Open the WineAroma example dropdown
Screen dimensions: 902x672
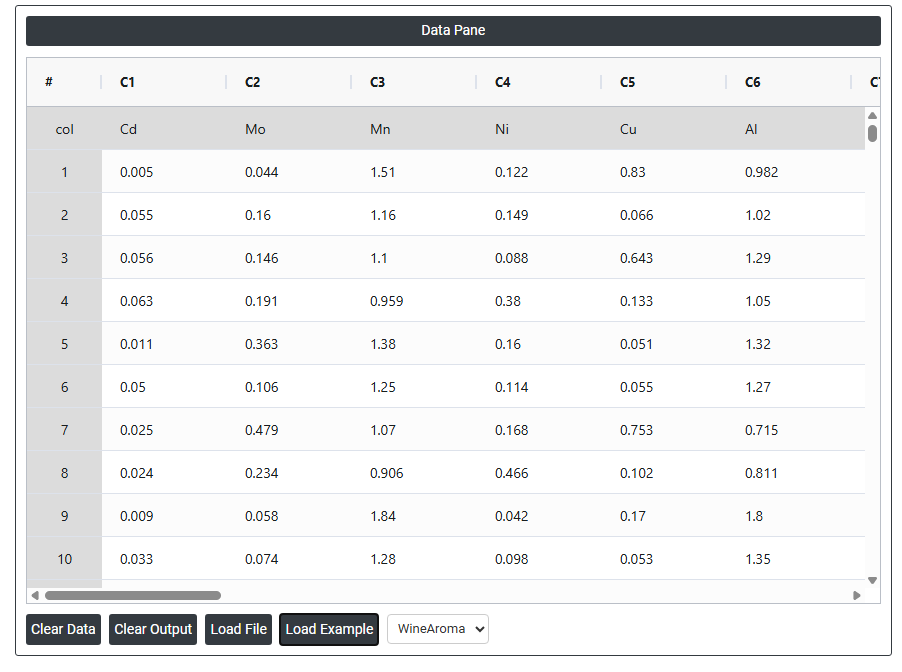click(438, 629)
